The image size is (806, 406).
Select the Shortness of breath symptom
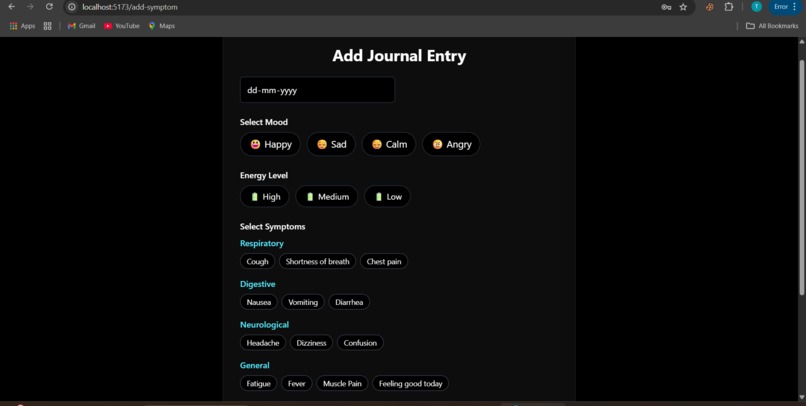[317, 261]
